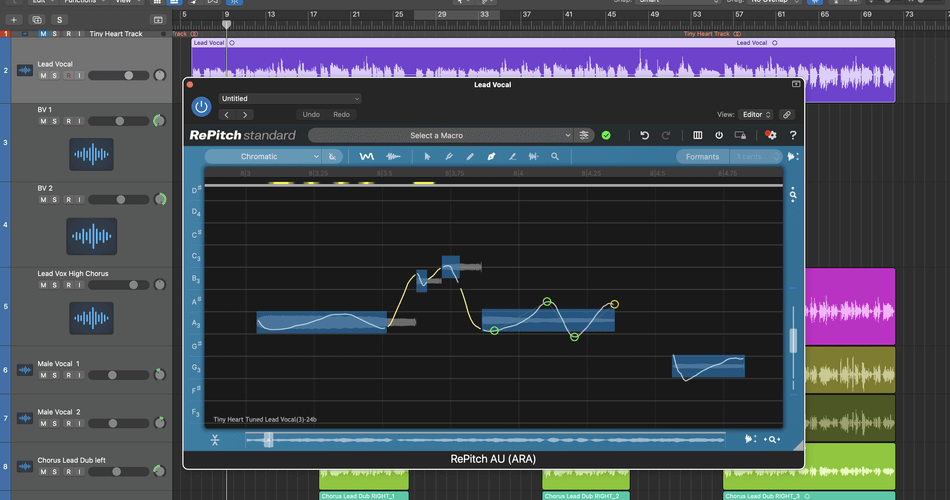Open RePitch settings gear with red dot
Image resolution: width=950 pixels, height=500 pixels.
(771, 135)
